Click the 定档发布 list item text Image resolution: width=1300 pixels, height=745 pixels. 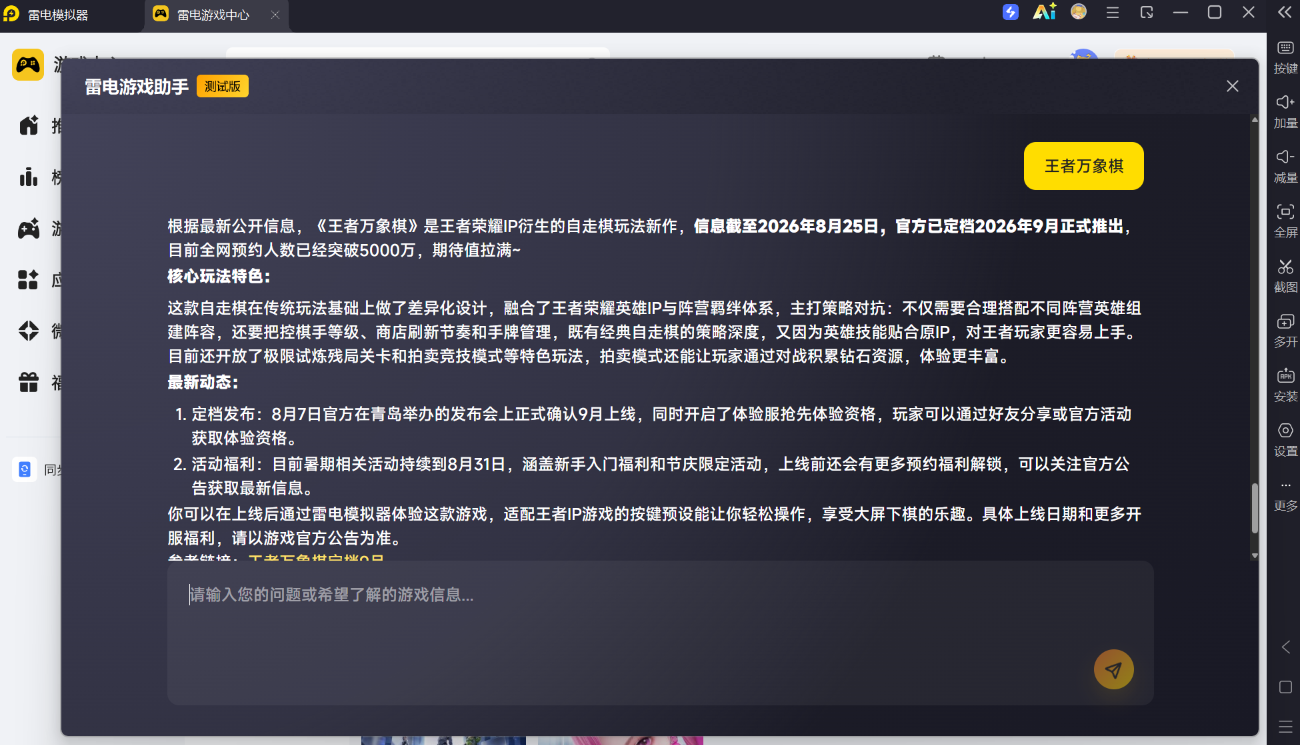(x=661, y=426)
